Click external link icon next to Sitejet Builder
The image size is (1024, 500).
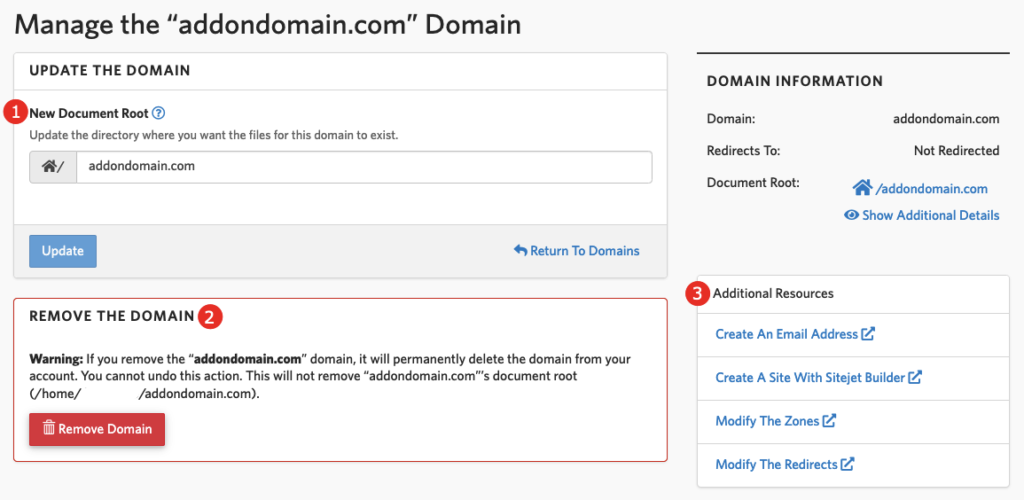pyautogui.click(x=915, y=377)
